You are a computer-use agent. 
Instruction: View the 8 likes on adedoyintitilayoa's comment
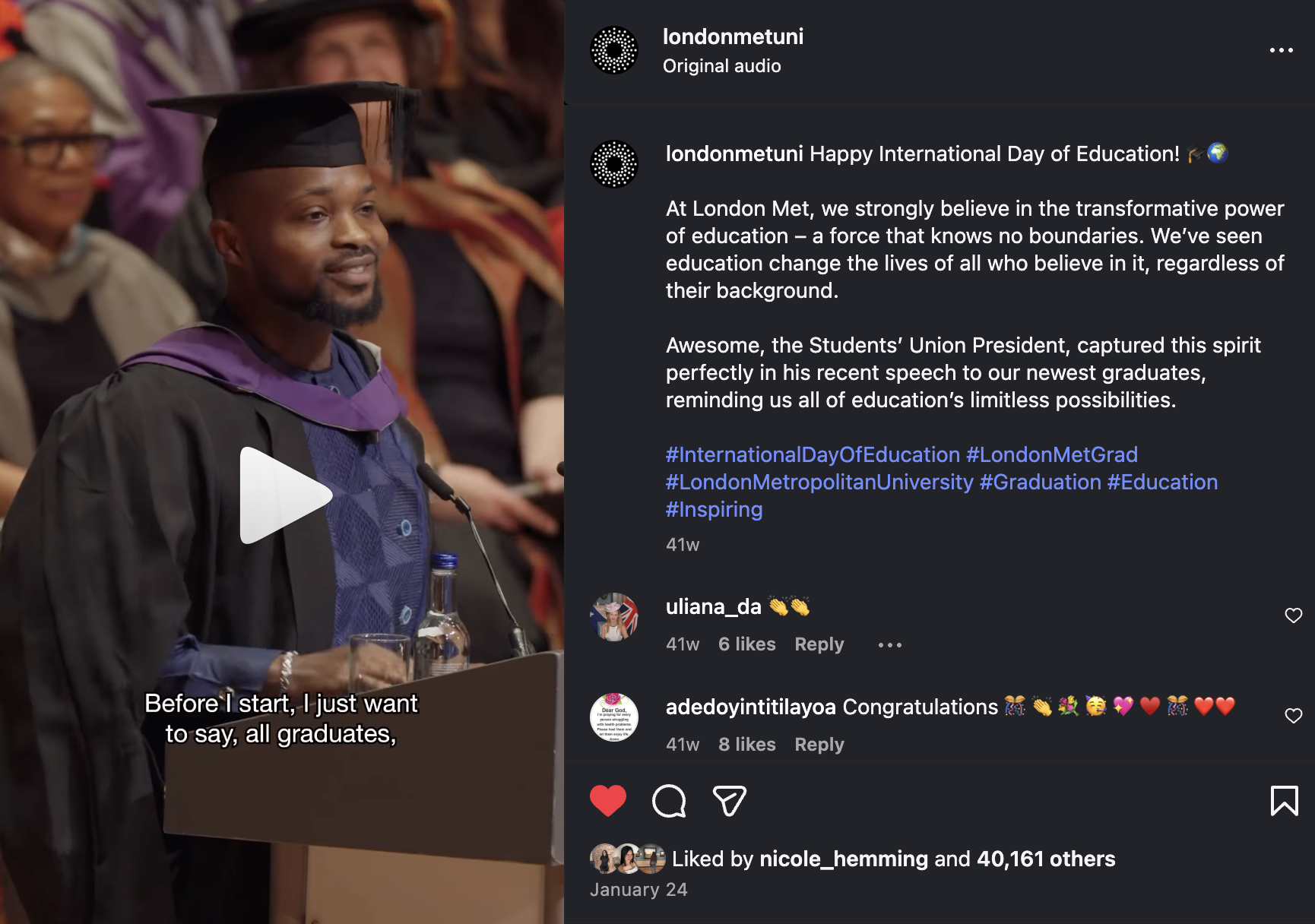coord(746,745)
